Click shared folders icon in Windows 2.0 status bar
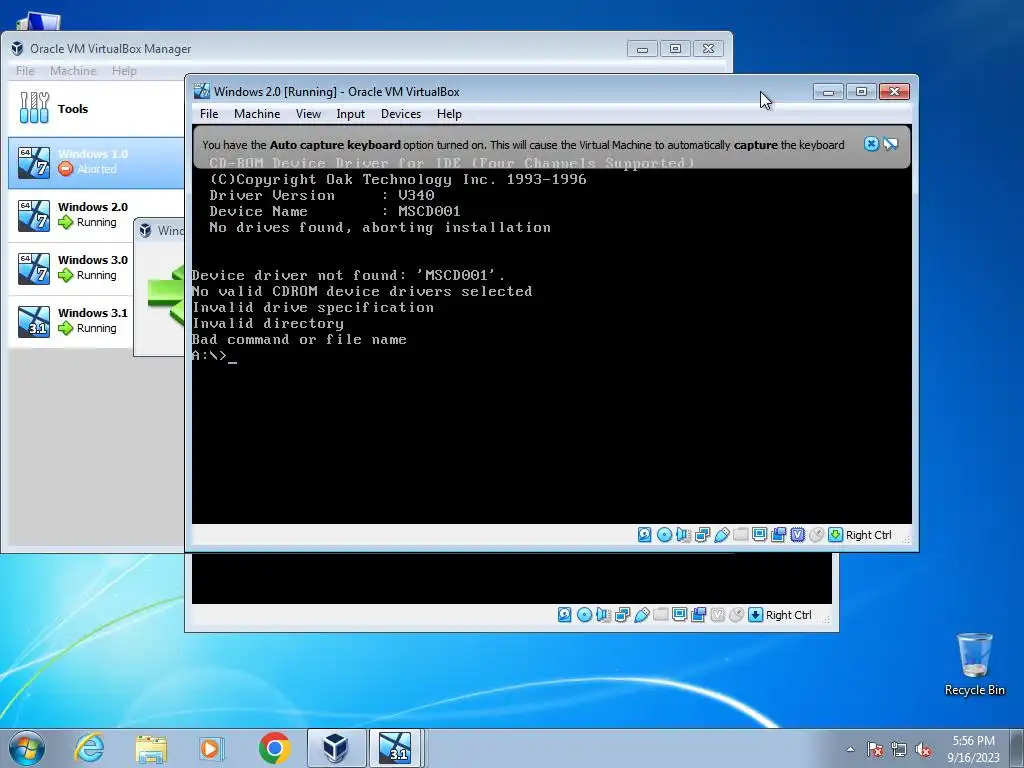 [741, 535]
